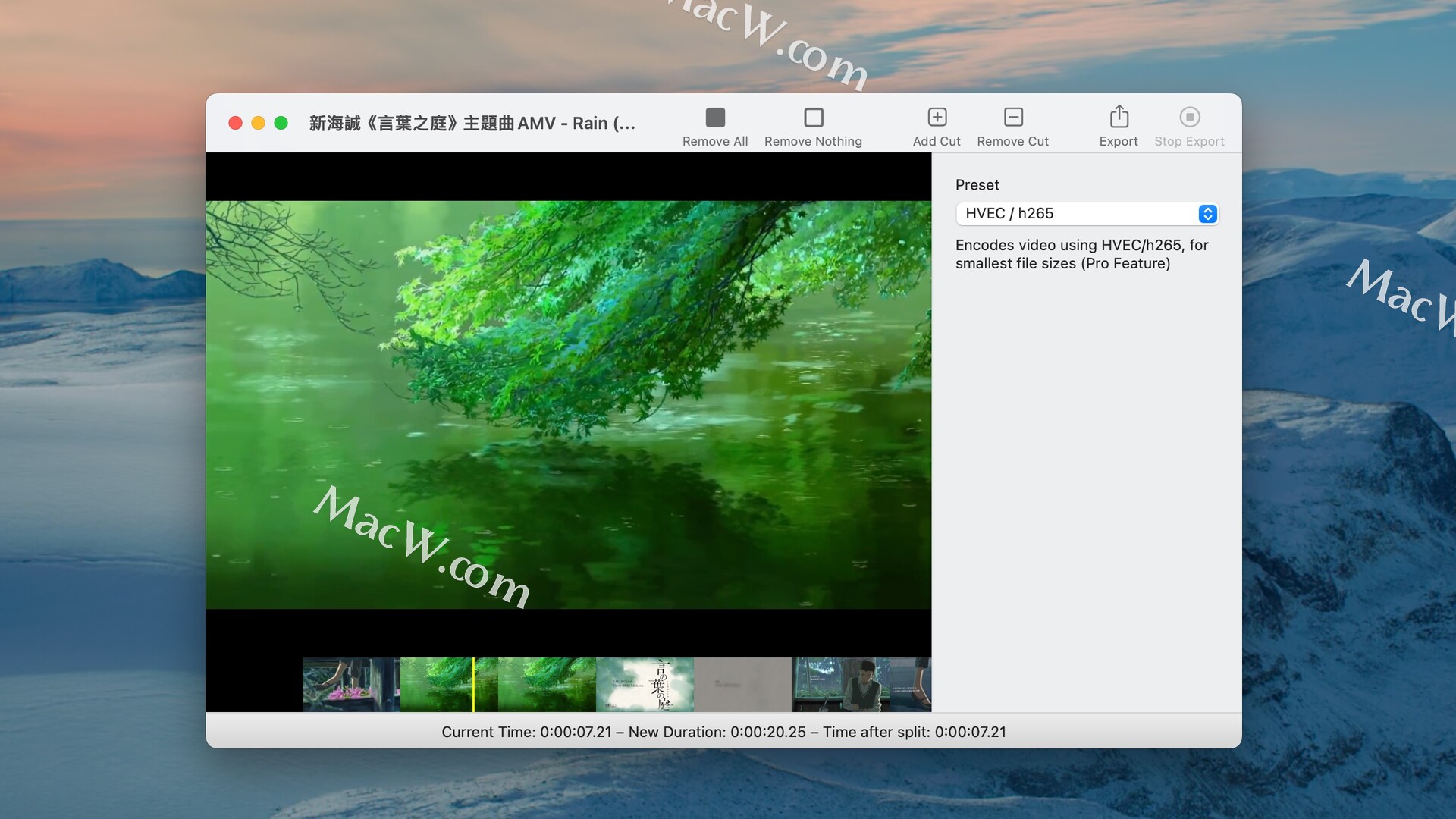Image resolution: width=1456 pixels, height=819 pixels.
Task: Click the Remove Nothing toolbar icon
Action: click(814, 118)
